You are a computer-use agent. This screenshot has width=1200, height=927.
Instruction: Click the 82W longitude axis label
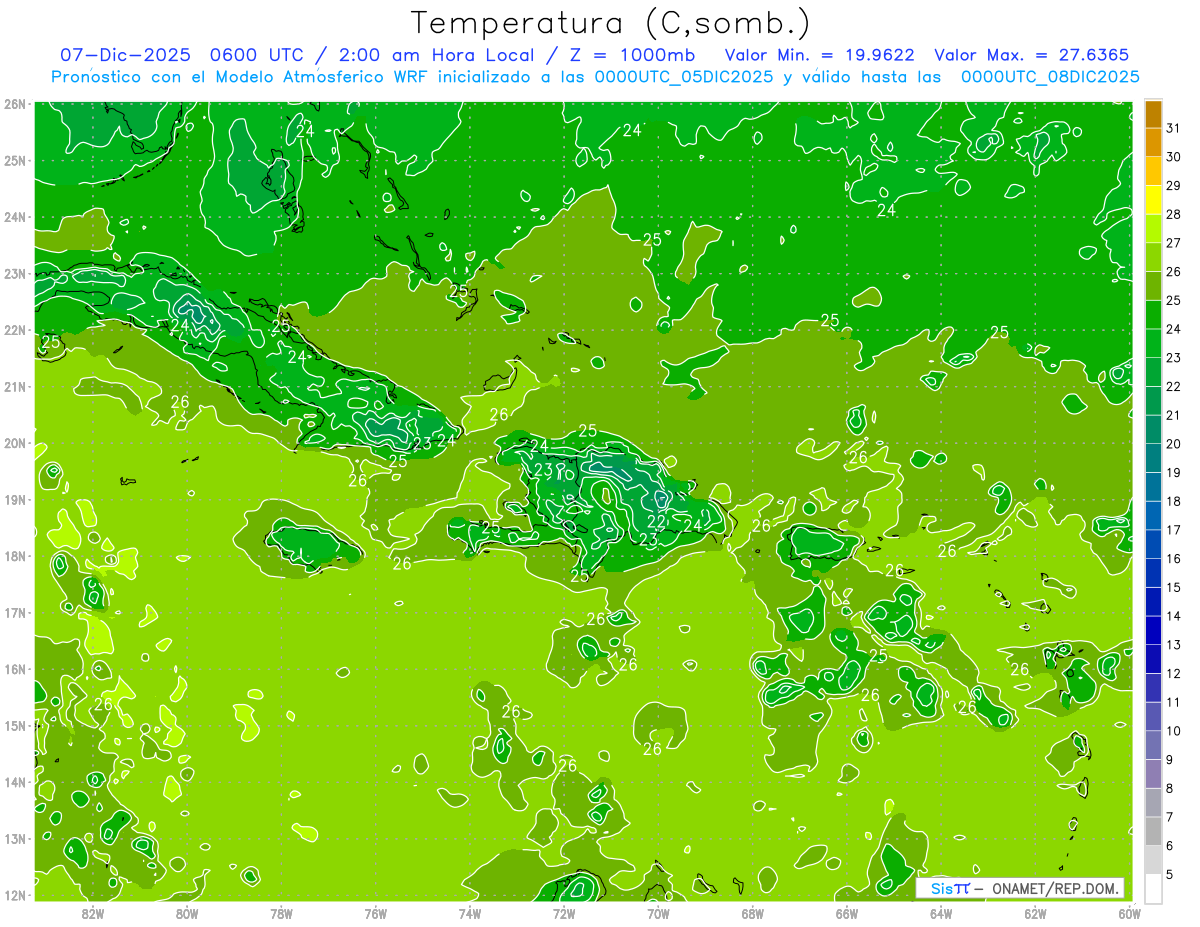[x=92, y=913]
